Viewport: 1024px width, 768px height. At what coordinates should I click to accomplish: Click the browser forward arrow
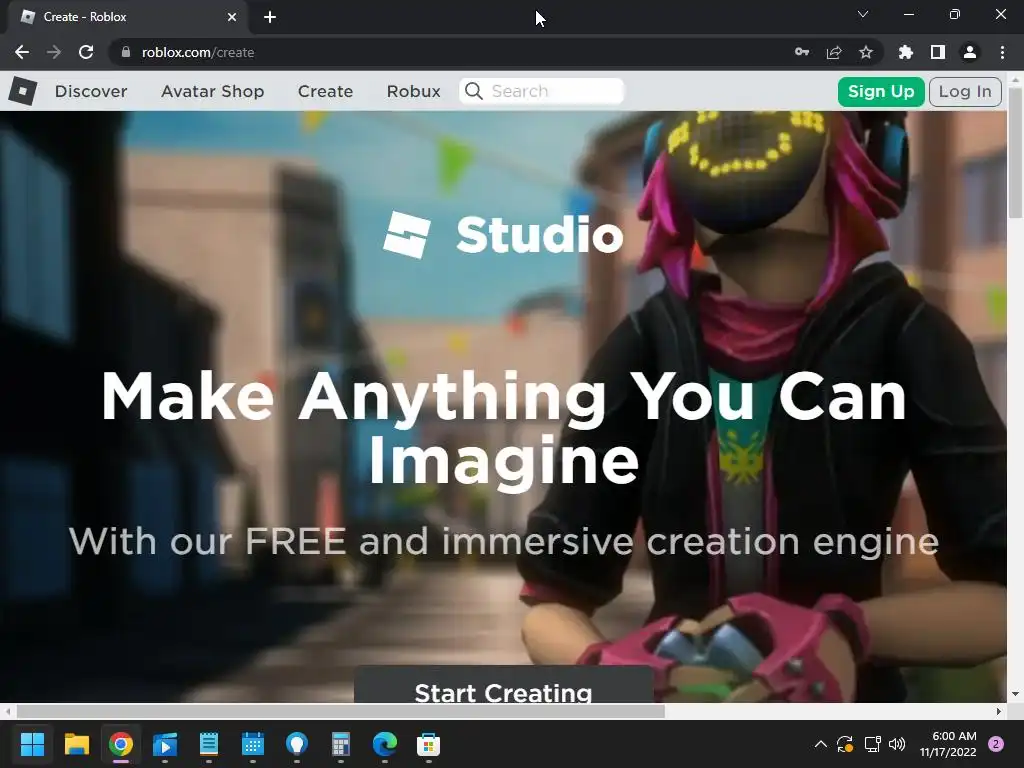click(54, 52)
